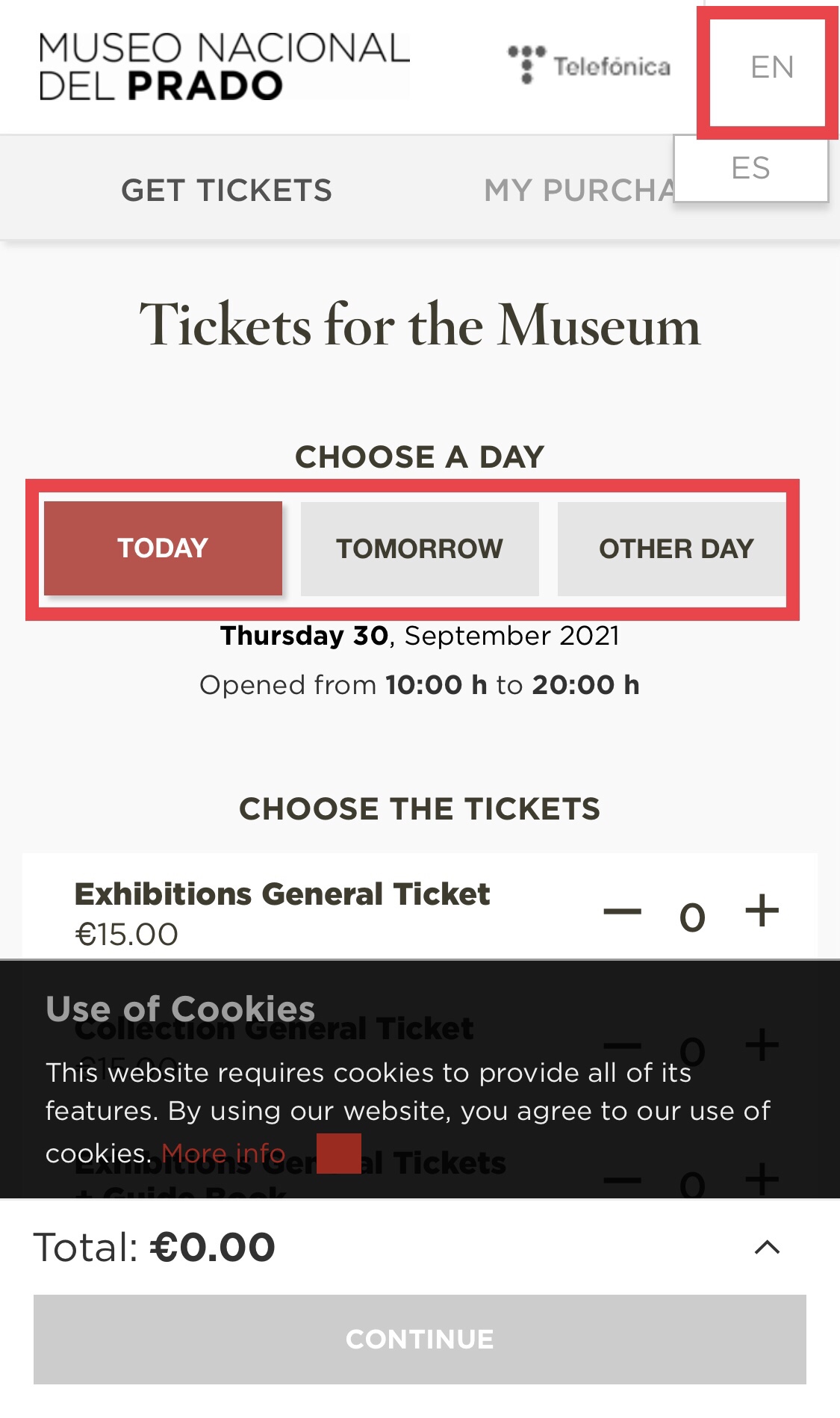The height and width of the screenshot is (1418, 840).
Task: Click the Exhibitions ticket quantity value 0
Action: pyautogui.click(x=692, y=916)
